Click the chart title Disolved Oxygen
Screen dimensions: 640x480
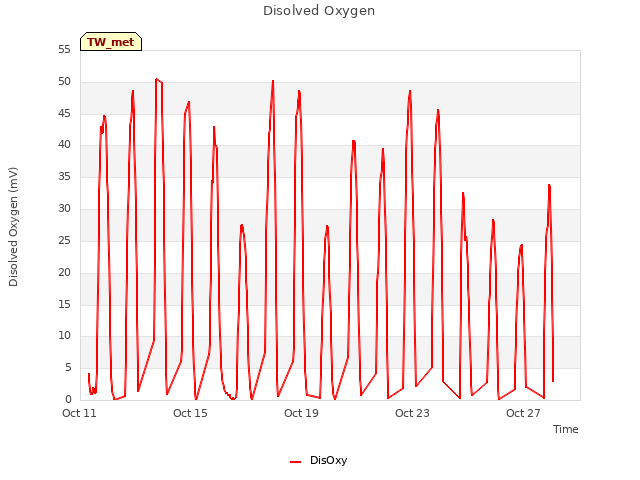(319, 11)
